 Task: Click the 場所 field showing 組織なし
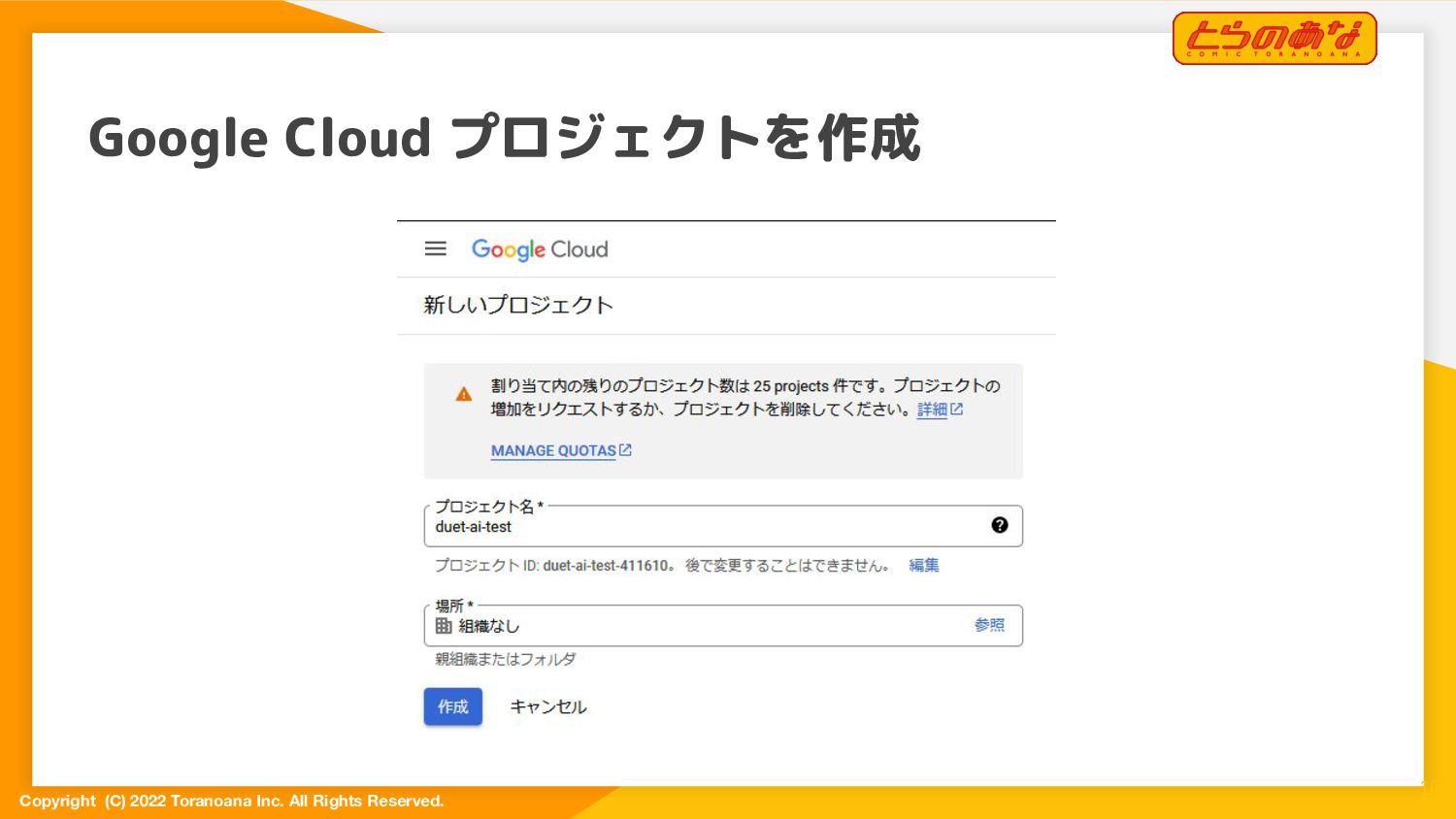point(723,626)
